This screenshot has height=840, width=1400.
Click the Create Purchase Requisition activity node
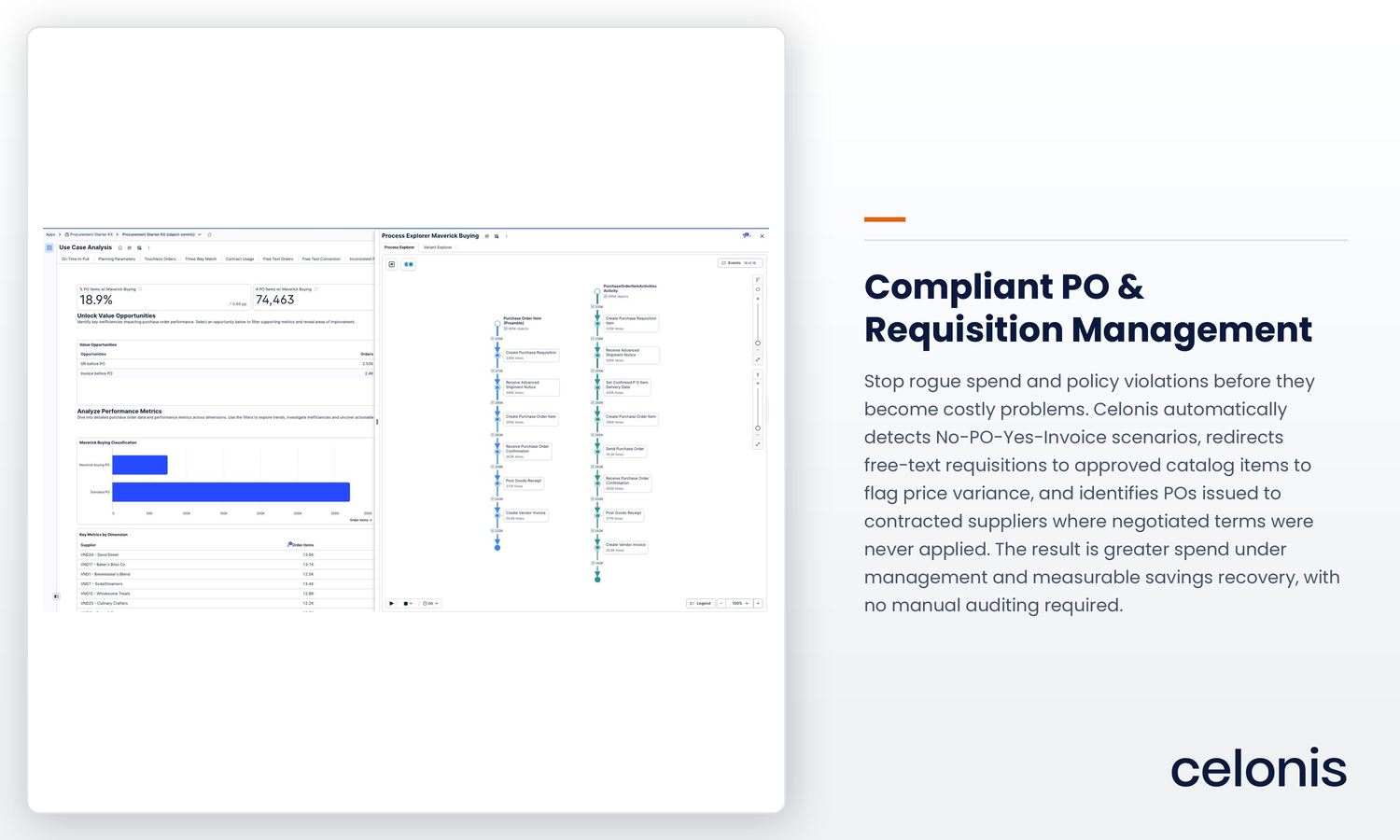point(531,356)
